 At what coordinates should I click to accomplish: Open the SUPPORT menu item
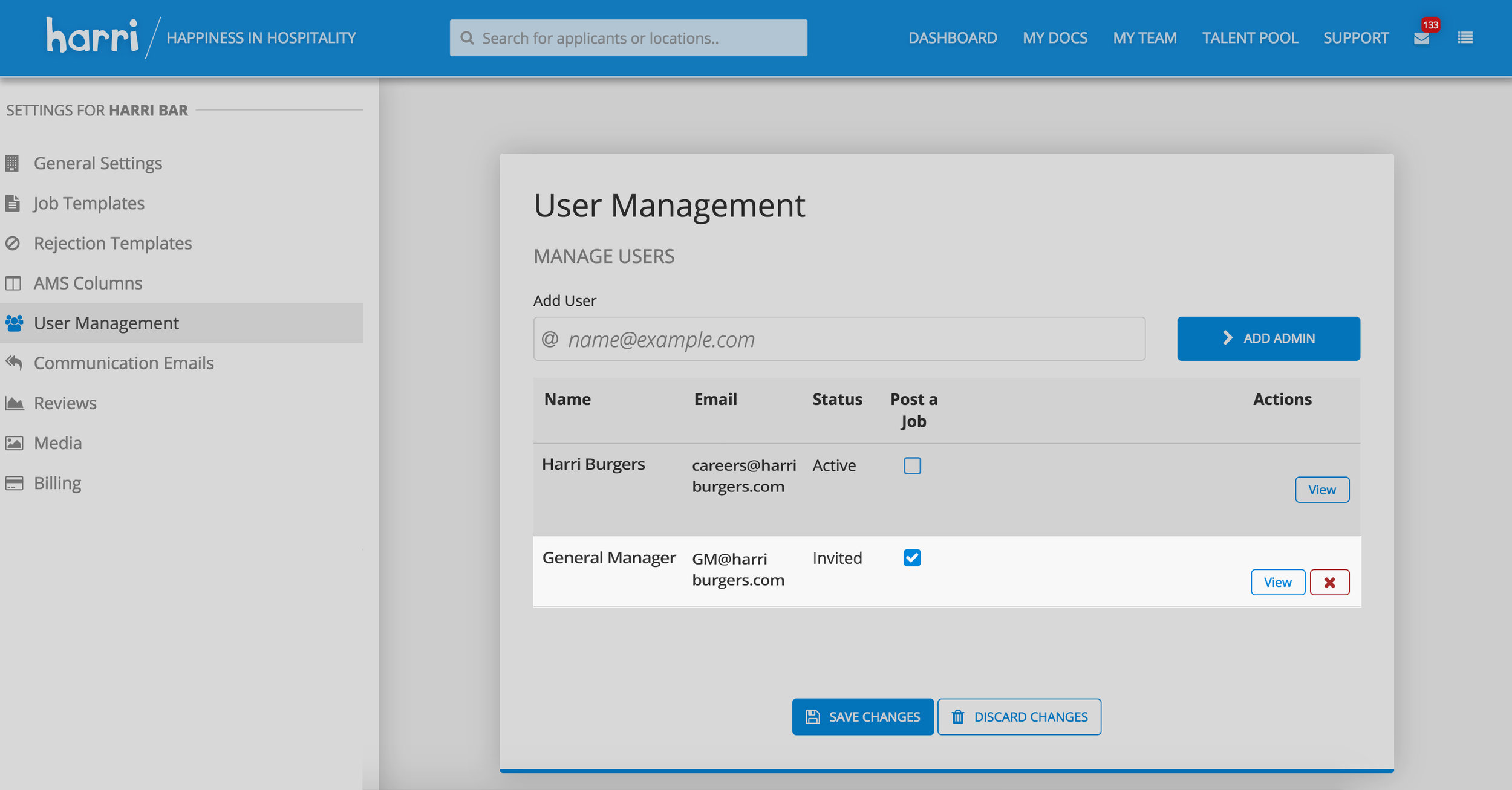pyautogui.click(x=1355, y=38)
